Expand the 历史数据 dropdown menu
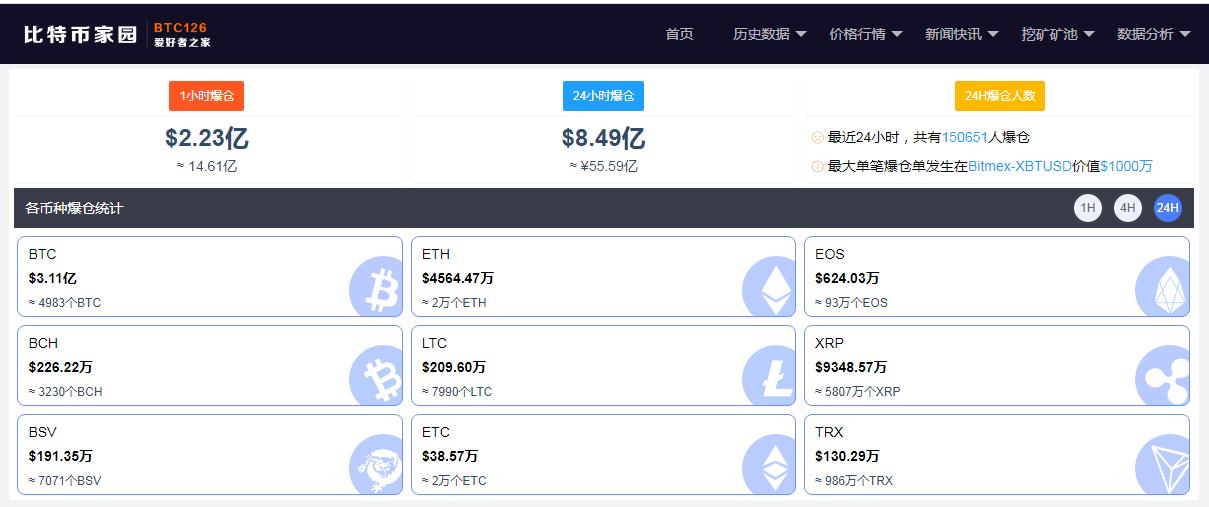1209x507 pixels. pyautogui.click(x=769, y=34)
